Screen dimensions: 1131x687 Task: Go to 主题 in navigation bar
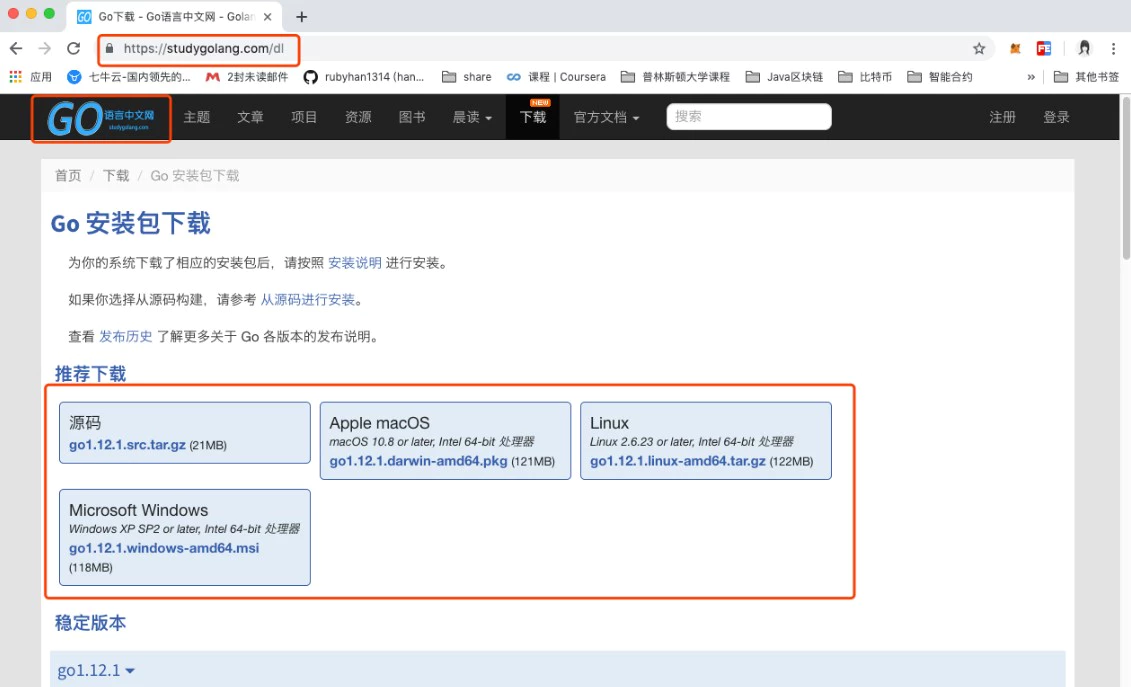[197, 117]
